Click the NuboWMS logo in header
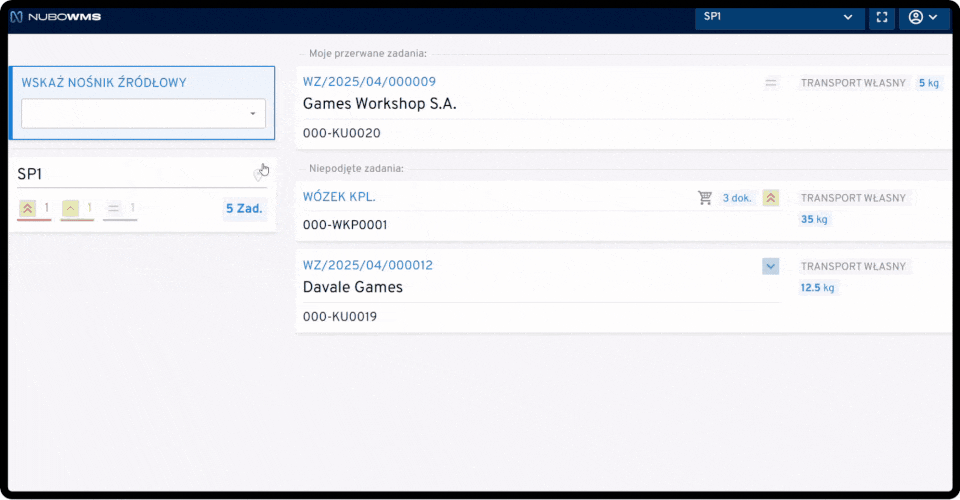 click(x=55, y=17)
